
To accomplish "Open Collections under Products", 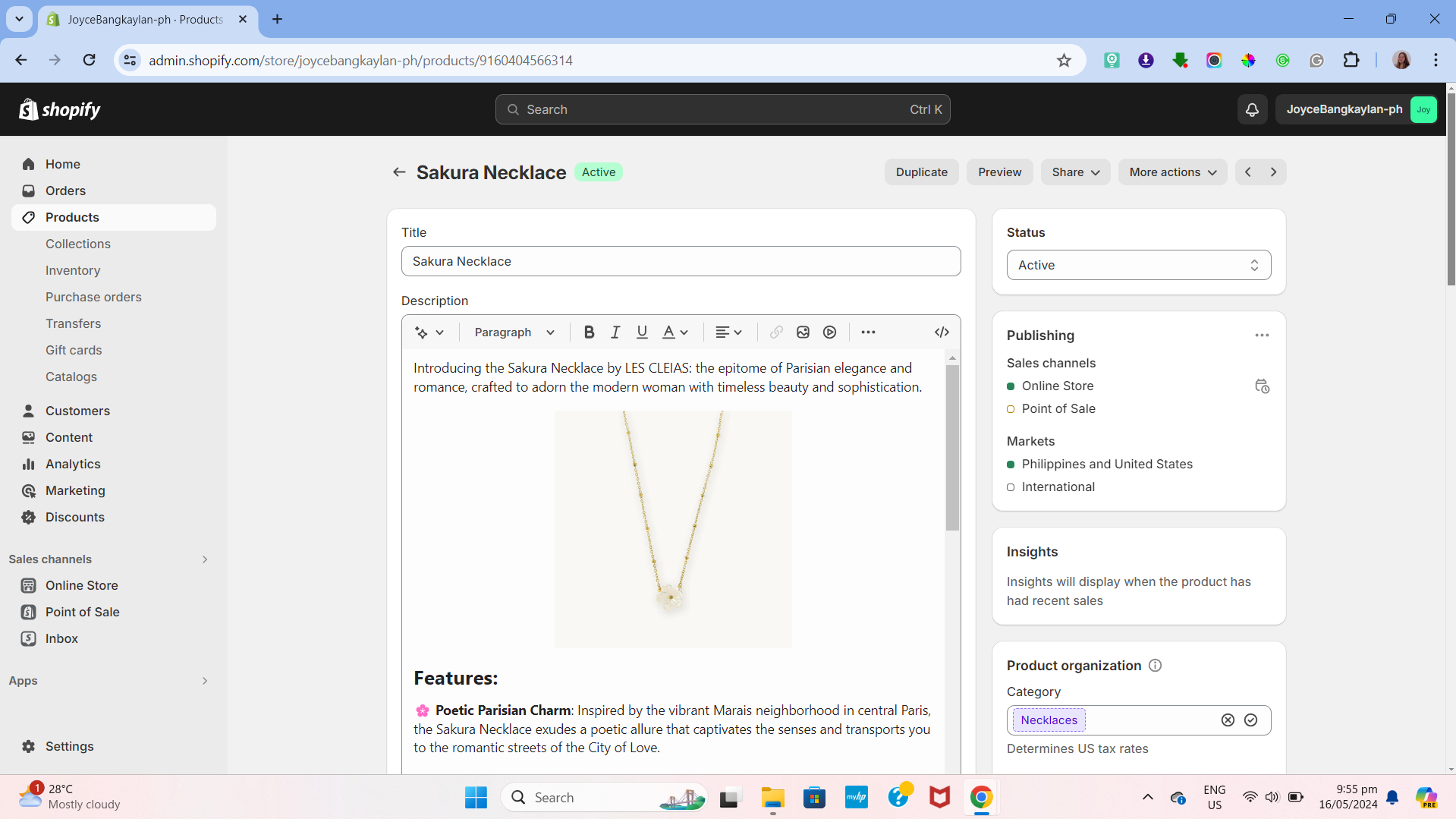I will click(x=78, y=244).
